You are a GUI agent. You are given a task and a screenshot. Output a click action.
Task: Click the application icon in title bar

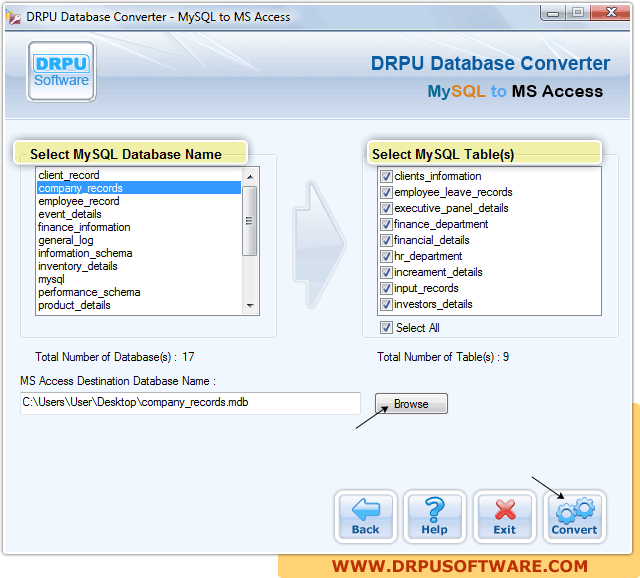13,16
